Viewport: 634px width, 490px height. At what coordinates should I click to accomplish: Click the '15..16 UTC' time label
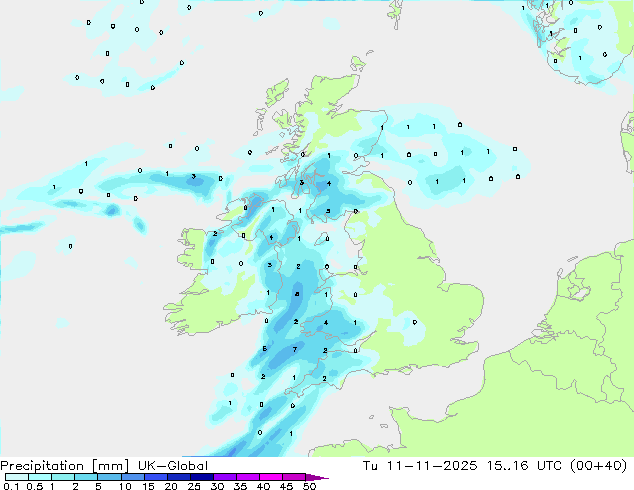tap(524, 466)
